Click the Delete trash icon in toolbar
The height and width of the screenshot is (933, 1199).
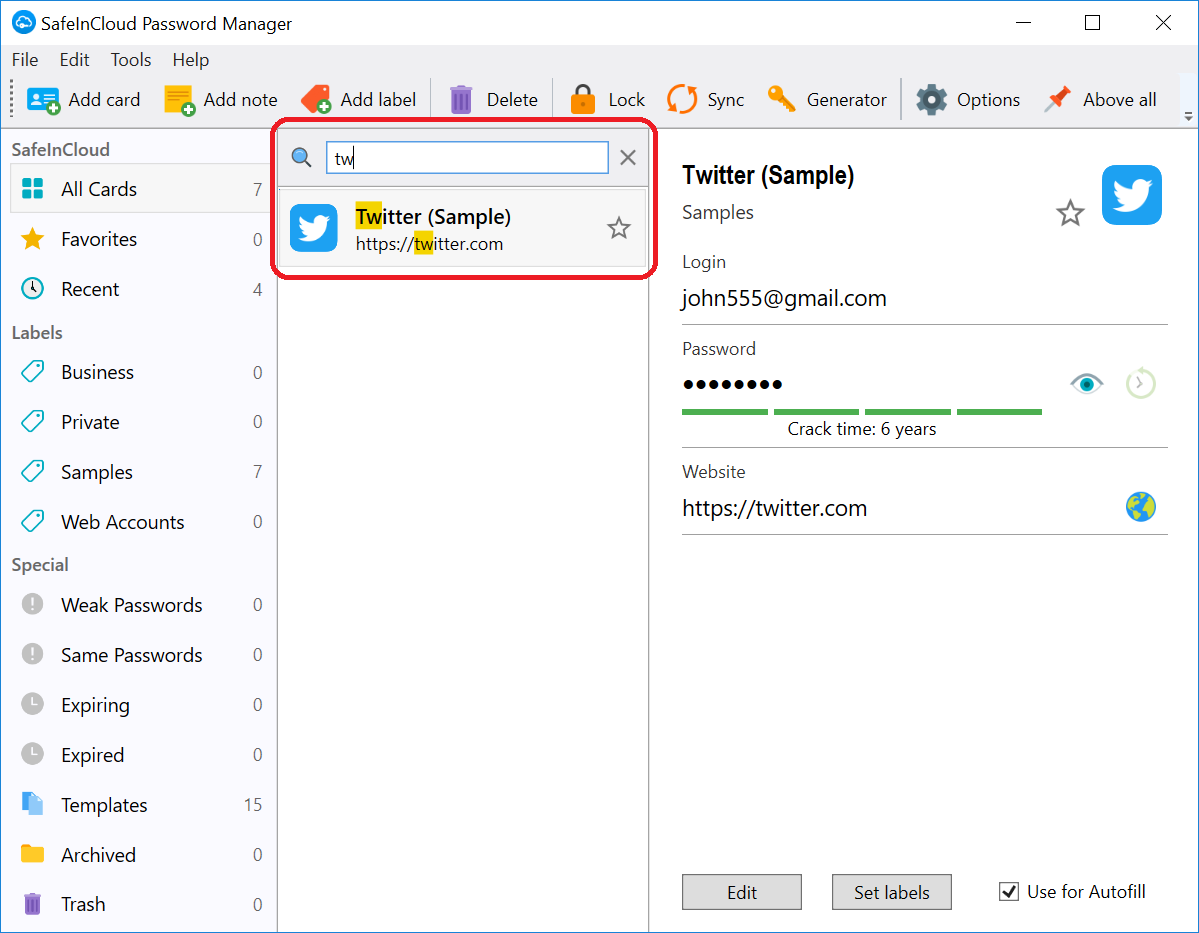(461, 100)
